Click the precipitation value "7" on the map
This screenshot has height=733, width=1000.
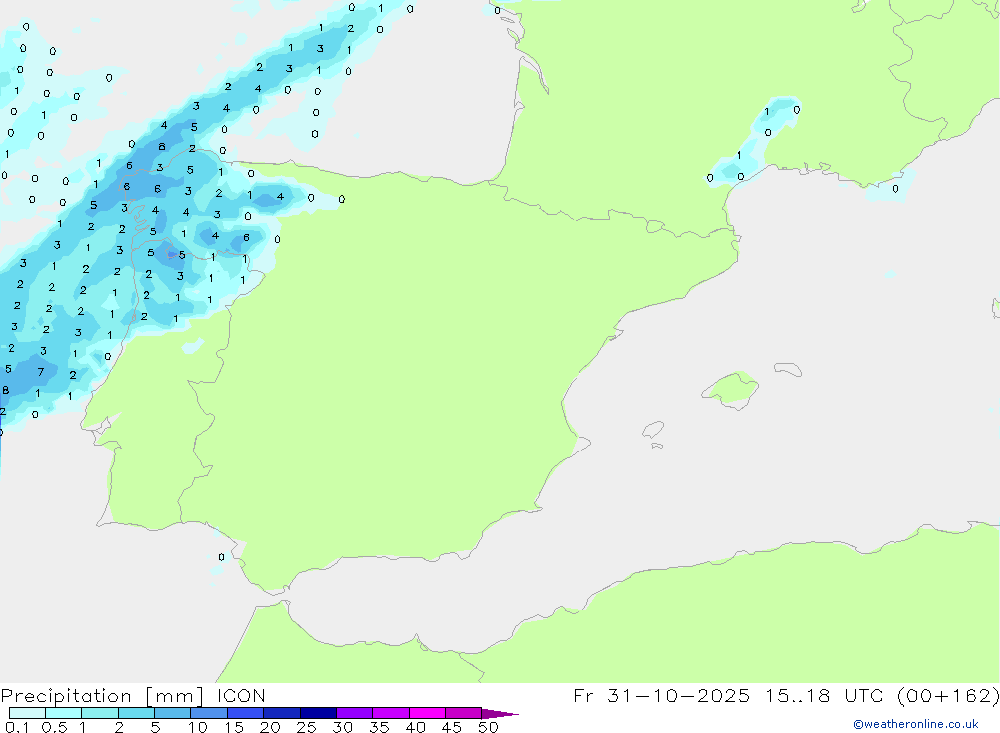click(41, 372)
